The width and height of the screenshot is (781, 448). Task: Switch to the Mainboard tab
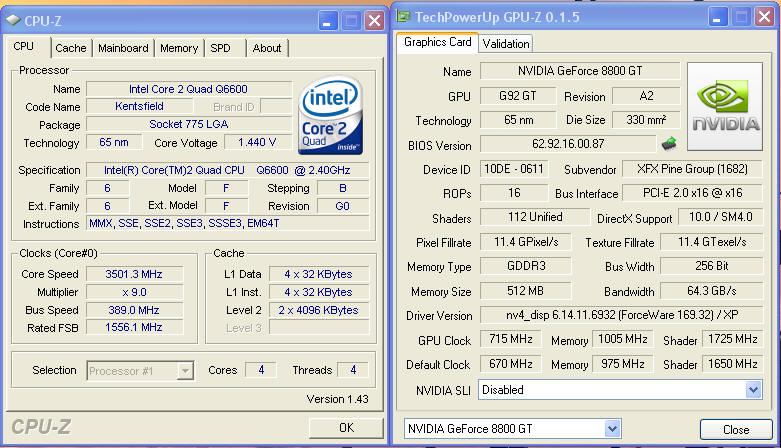coord(123,48)
